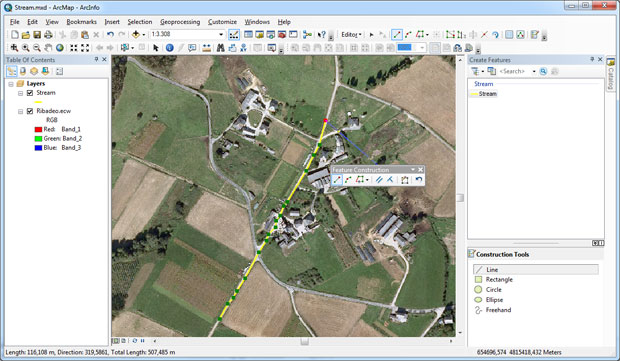Click Finish Sketch in Feature Construction toolbar
This screenshot has width=620, height=361.
[405, 180]
